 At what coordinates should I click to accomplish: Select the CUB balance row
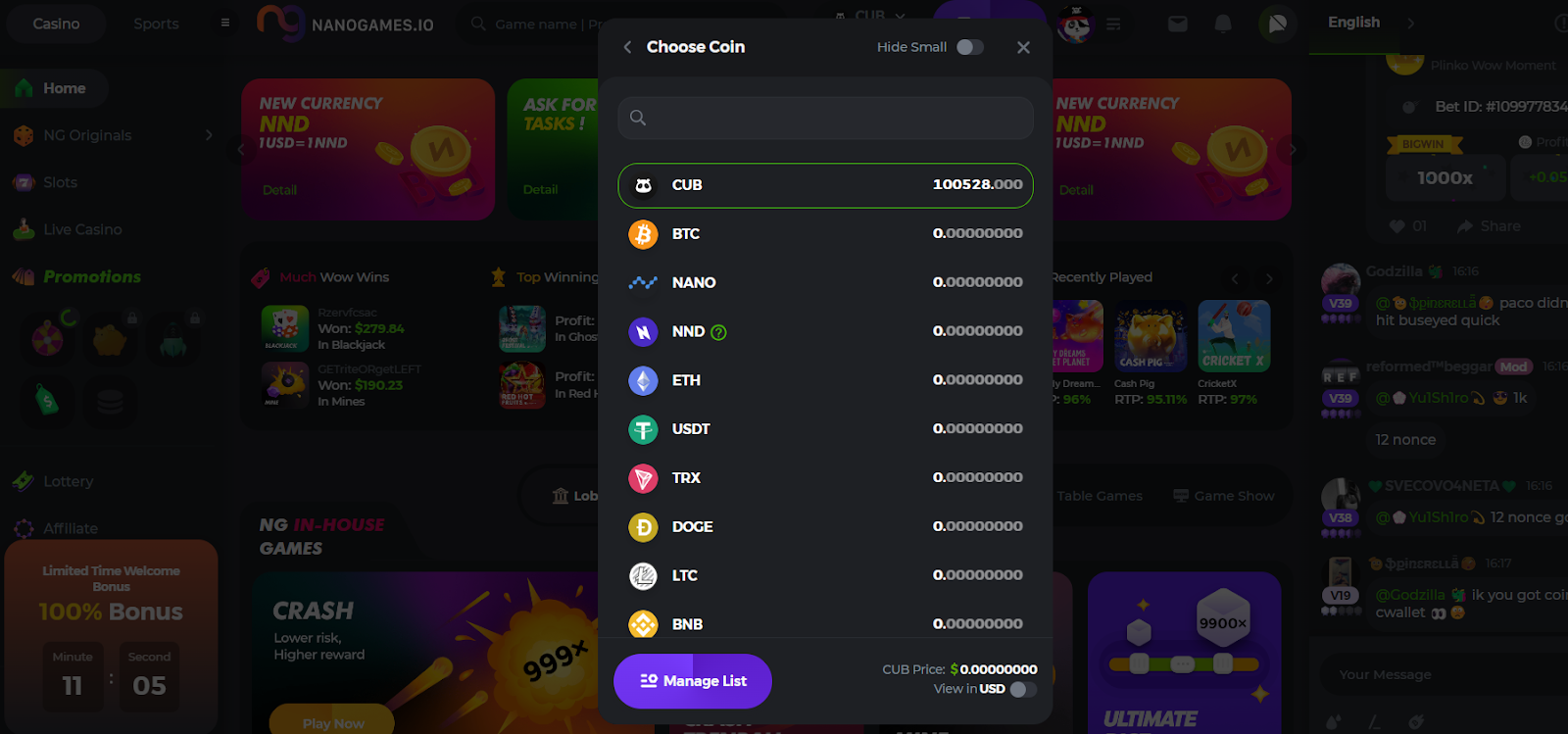pos(825,185)
